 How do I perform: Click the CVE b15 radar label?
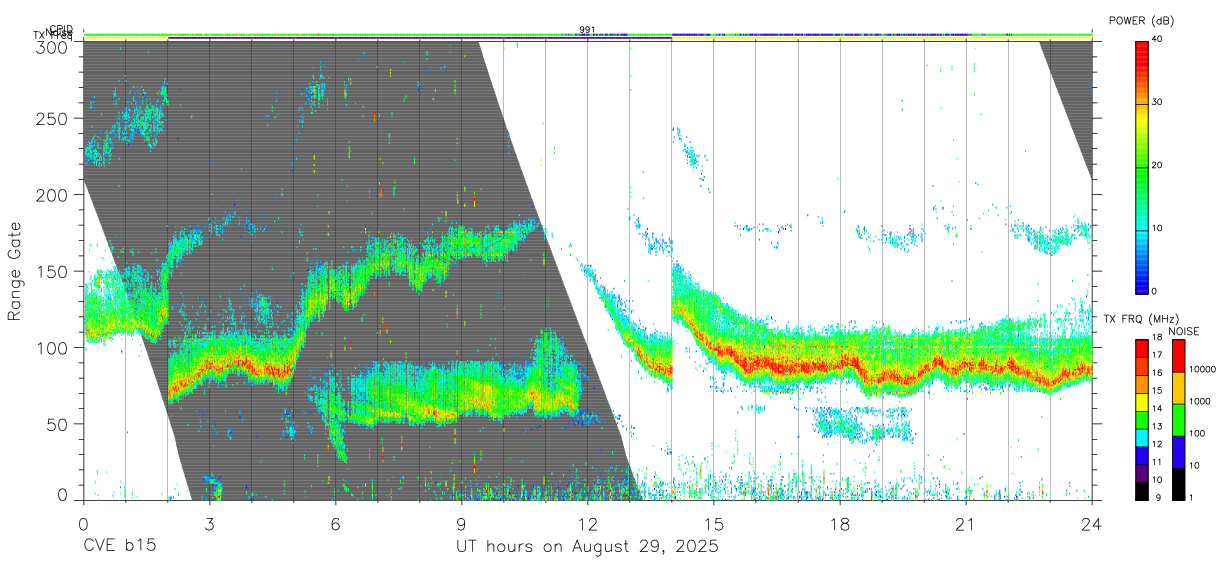(x=119, y=547)
